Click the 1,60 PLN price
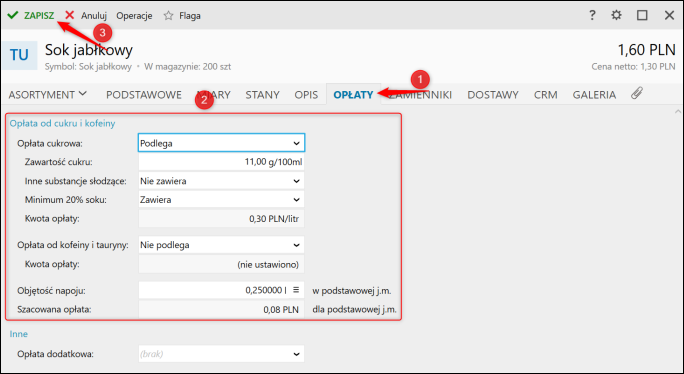Image resolution: width=684 pixels, height=374 pixels. [646, 50]
